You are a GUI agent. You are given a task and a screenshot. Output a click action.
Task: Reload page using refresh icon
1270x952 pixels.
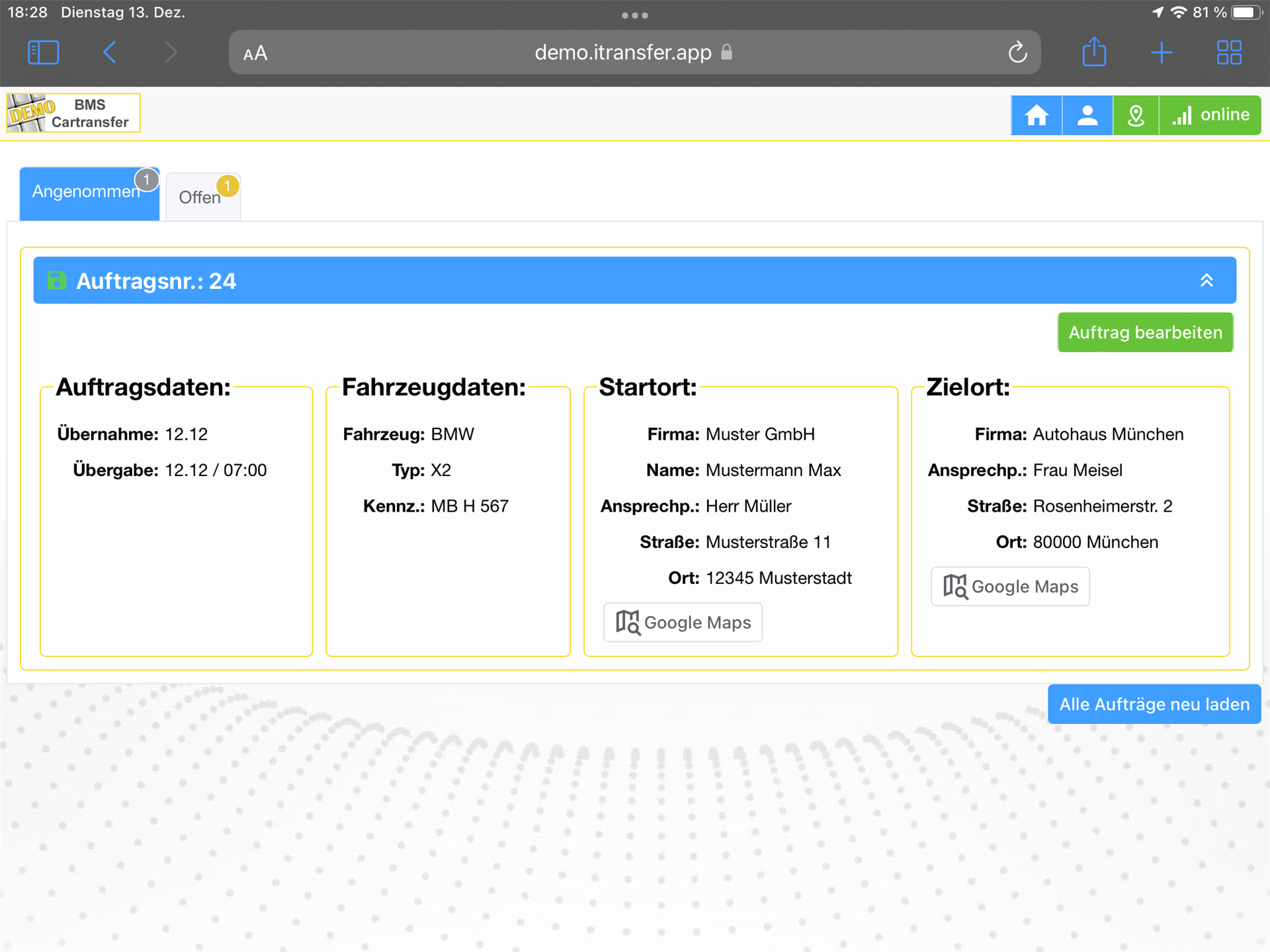click(1017, 52)
